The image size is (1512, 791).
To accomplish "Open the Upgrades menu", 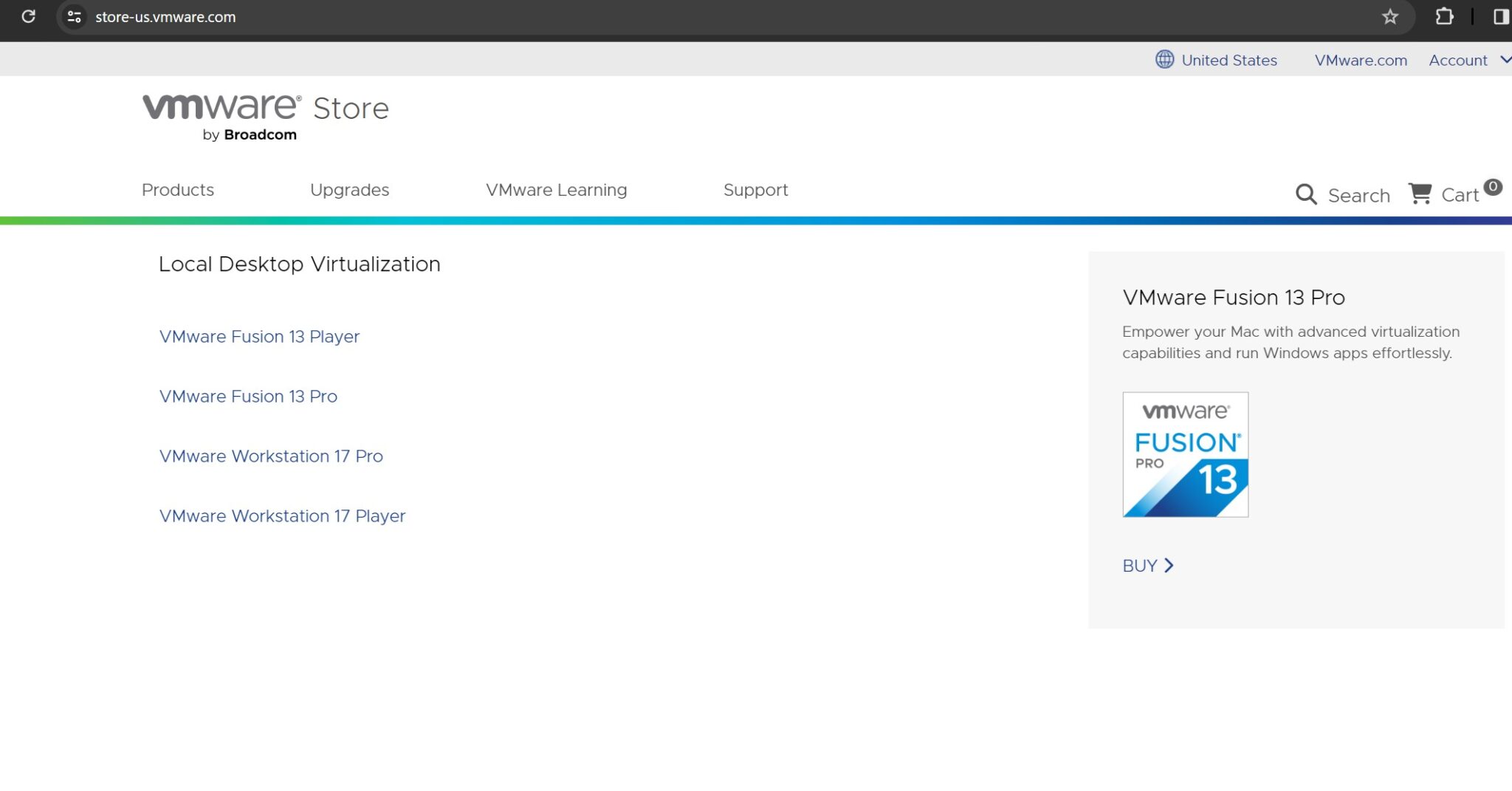I will click(350, 190).
